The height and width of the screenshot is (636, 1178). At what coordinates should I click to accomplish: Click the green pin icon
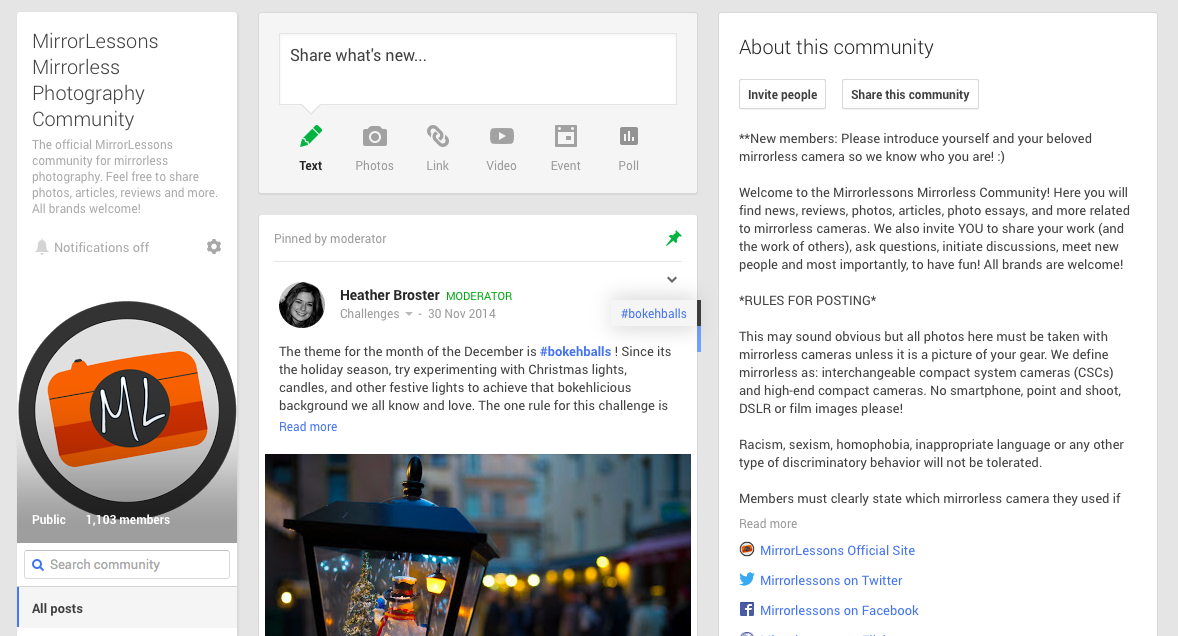pos(673,238)
